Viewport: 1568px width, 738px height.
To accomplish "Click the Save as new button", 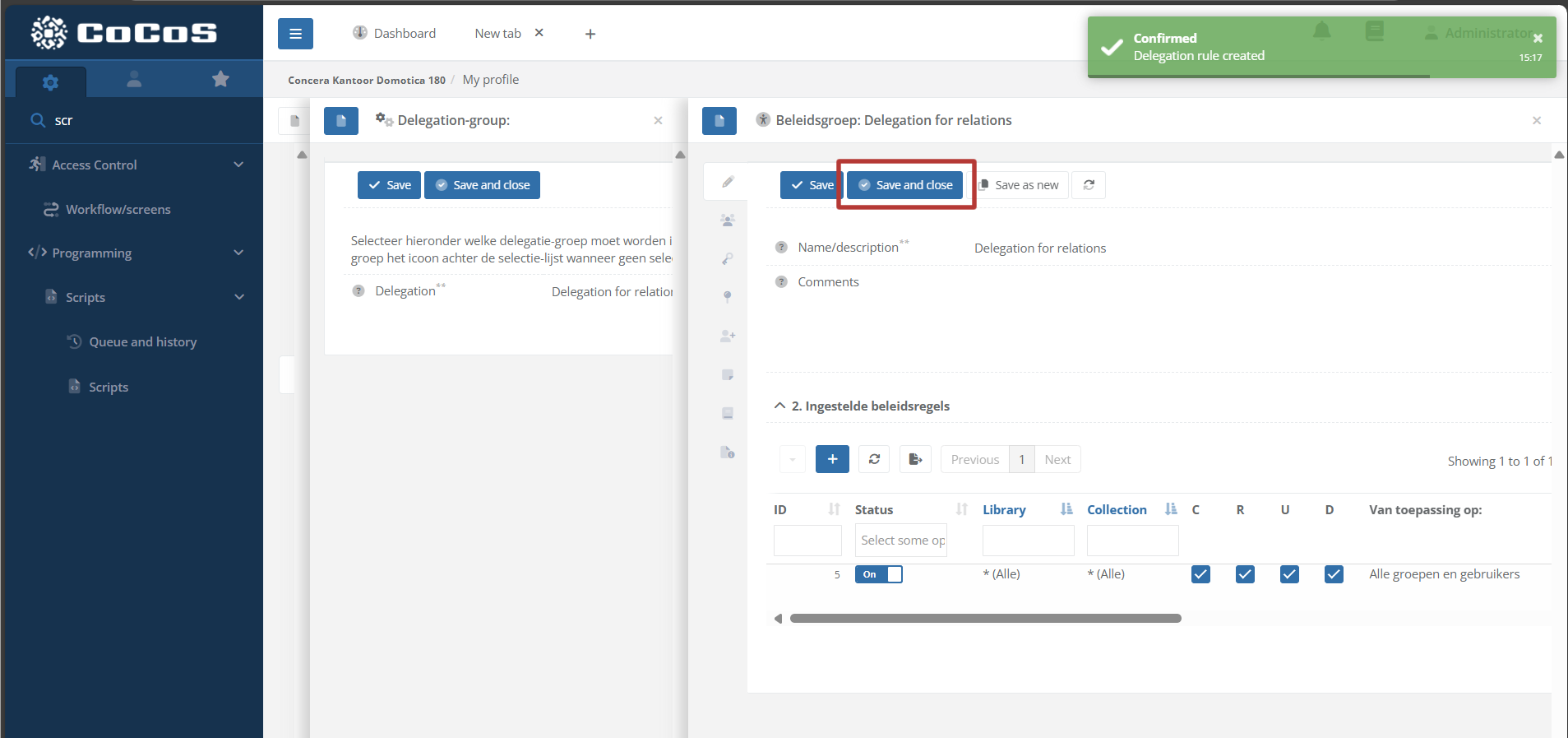I will [x=1020, y=185].
